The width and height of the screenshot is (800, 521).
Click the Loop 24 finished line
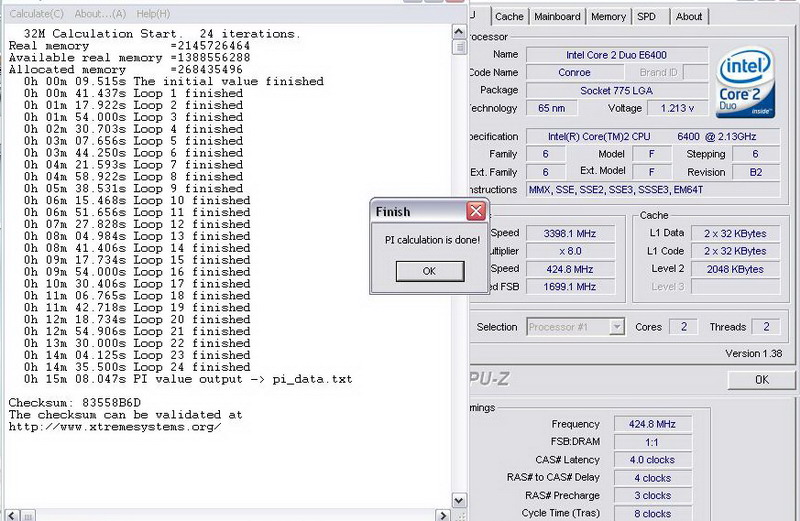(137, 367)
